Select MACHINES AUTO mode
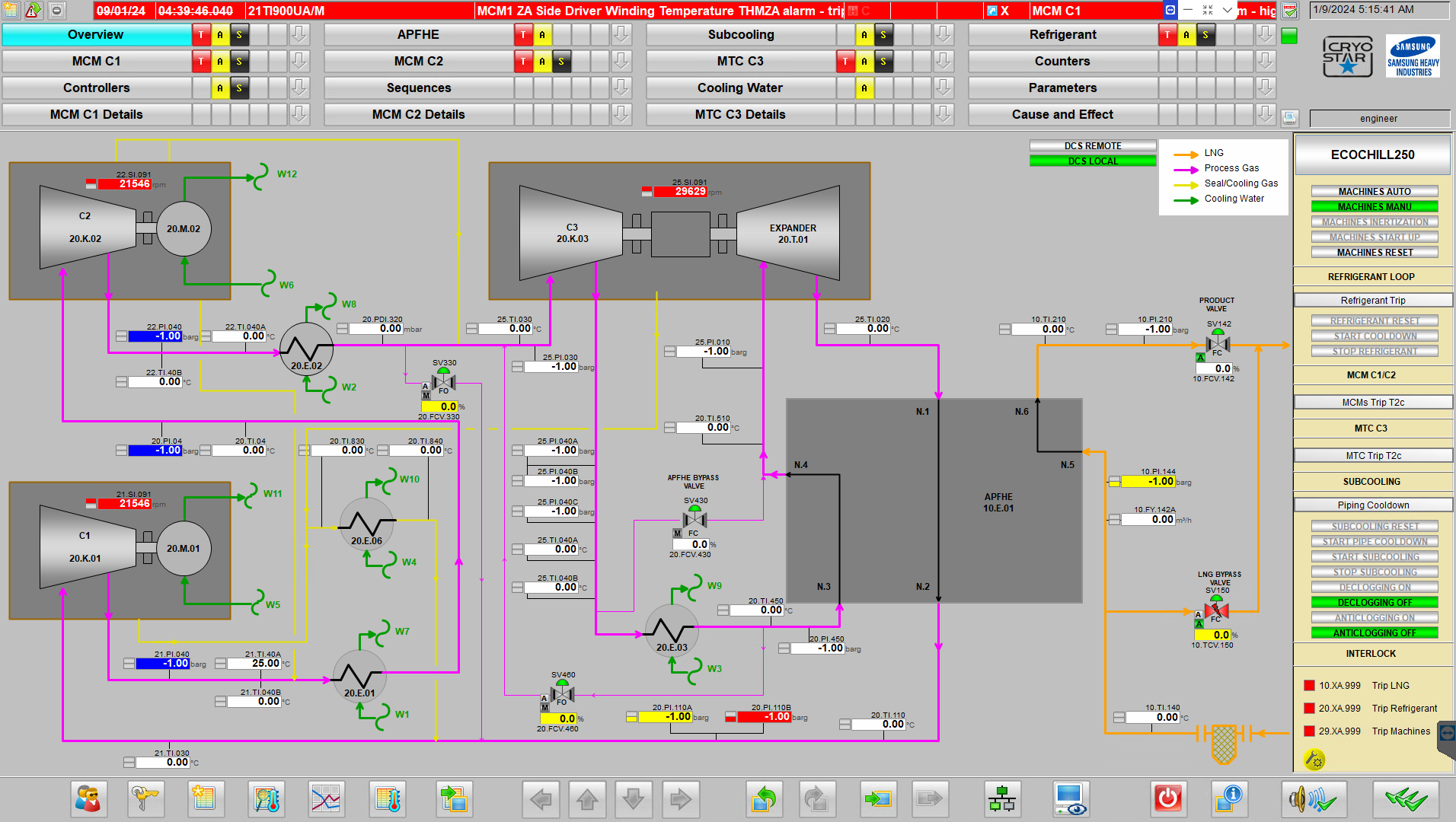This screenshot has height=822, width=1456. [x=1375, y=191]
